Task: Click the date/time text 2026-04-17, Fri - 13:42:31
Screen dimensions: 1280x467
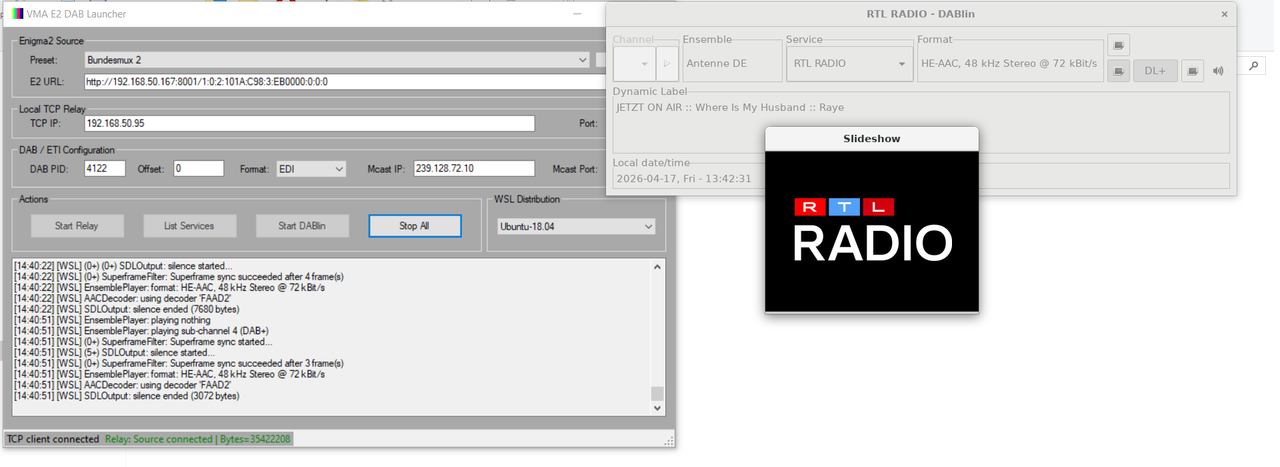Action: (684, 179)
